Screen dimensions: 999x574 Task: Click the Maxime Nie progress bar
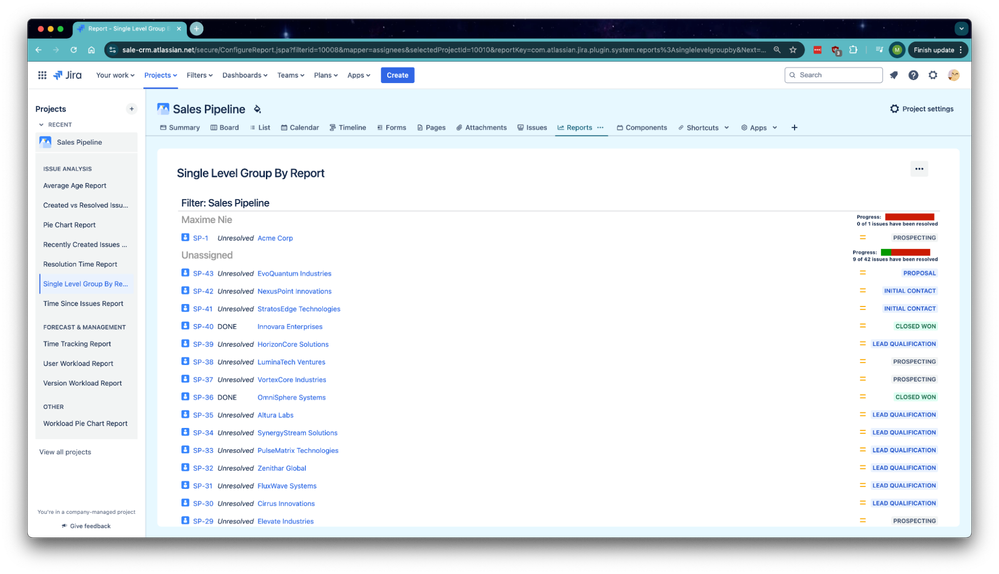(909, 217)
